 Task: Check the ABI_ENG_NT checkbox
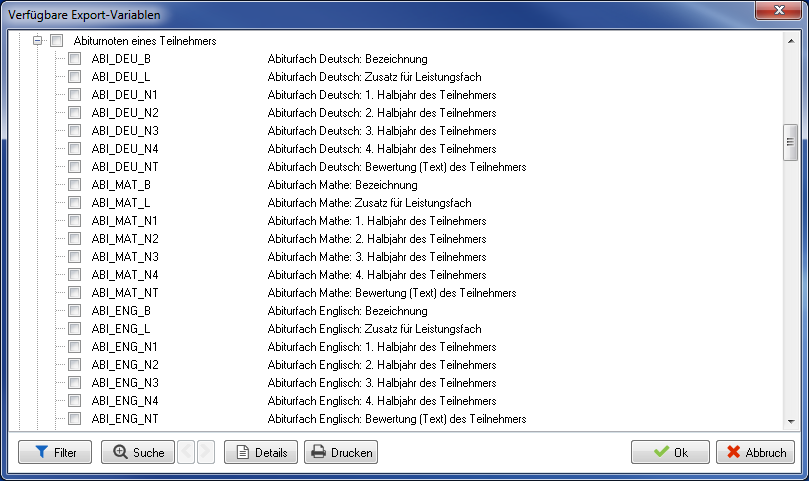tap(74, 419)
